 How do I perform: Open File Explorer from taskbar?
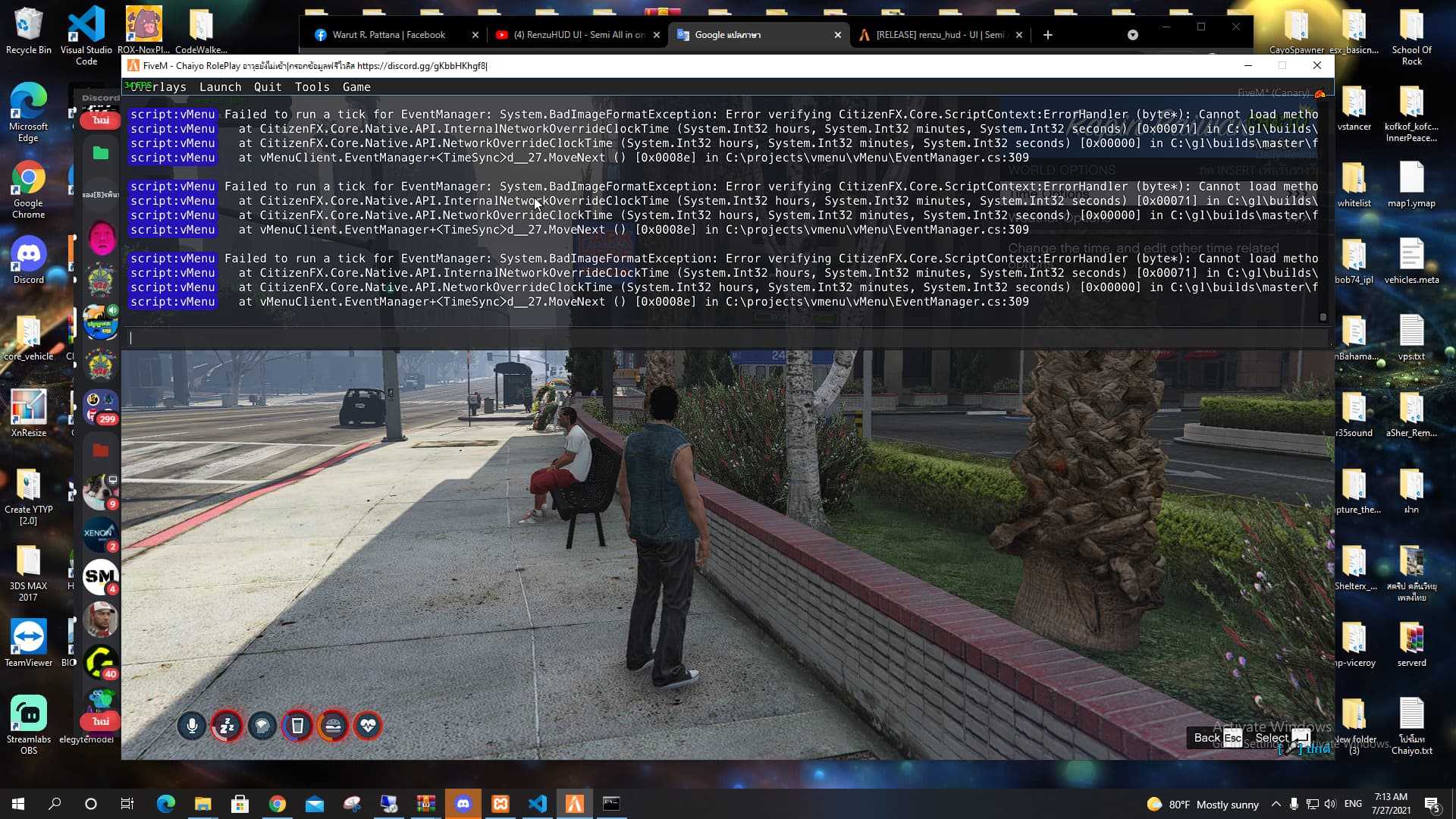202,804
